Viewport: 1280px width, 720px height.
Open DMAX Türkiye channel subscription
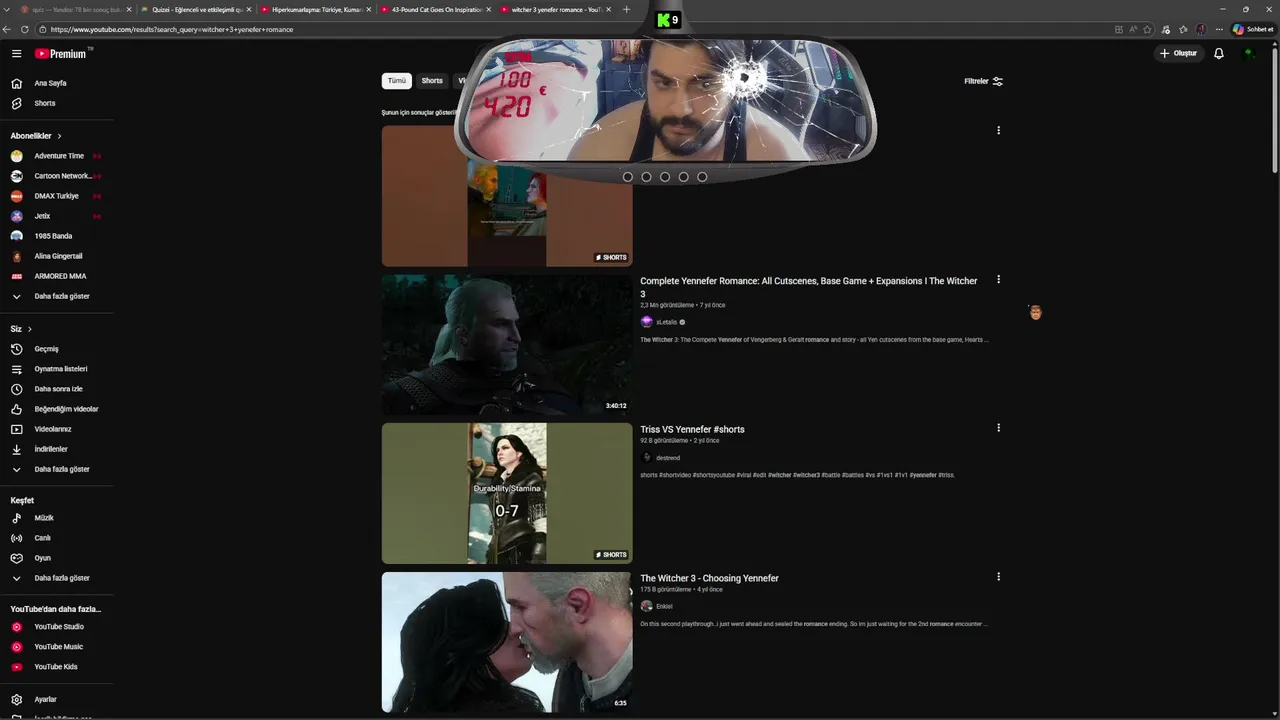tap(57, 196)
